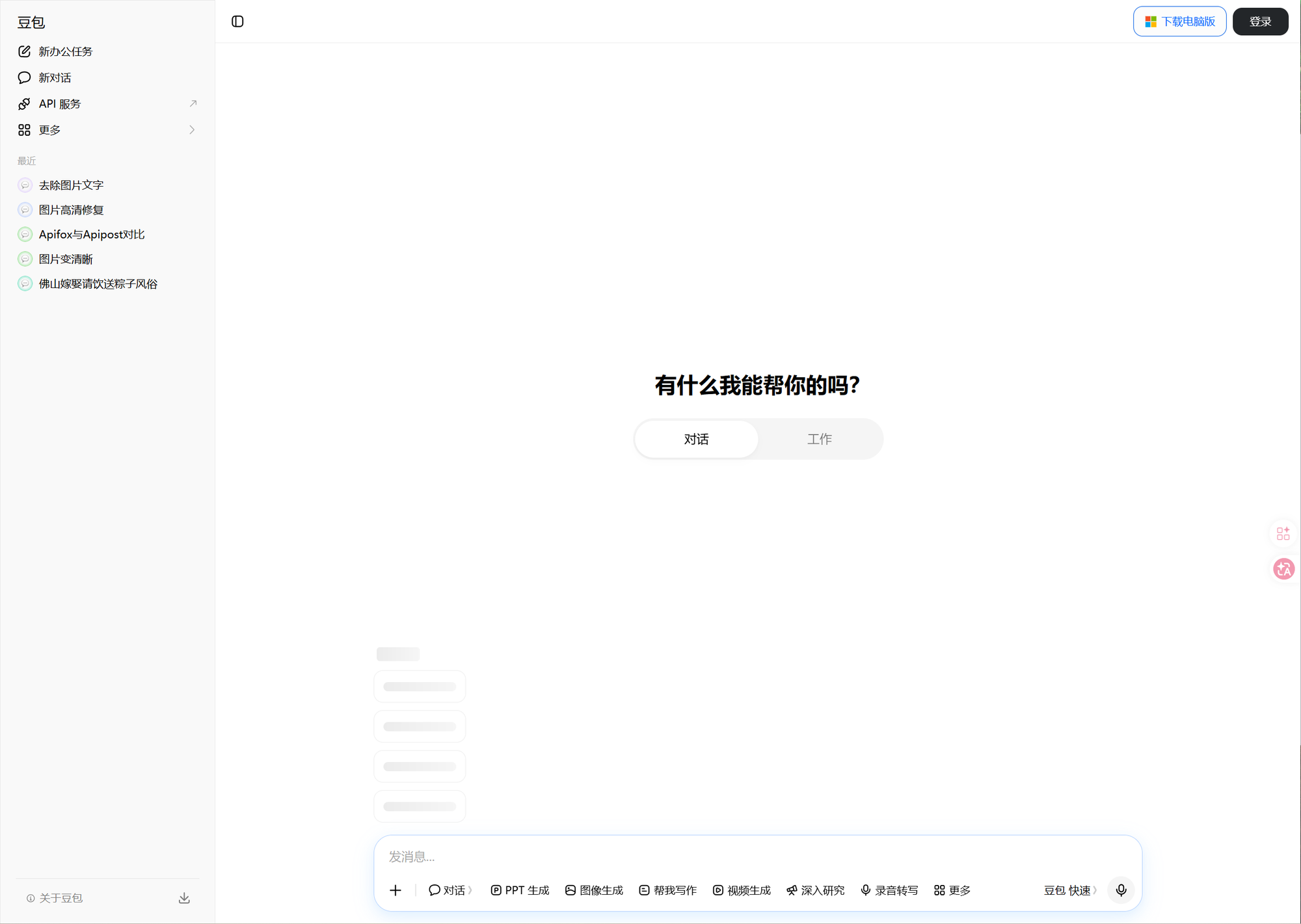Open API 服务 menu item

pyautogui.click(x=107, y=104)
